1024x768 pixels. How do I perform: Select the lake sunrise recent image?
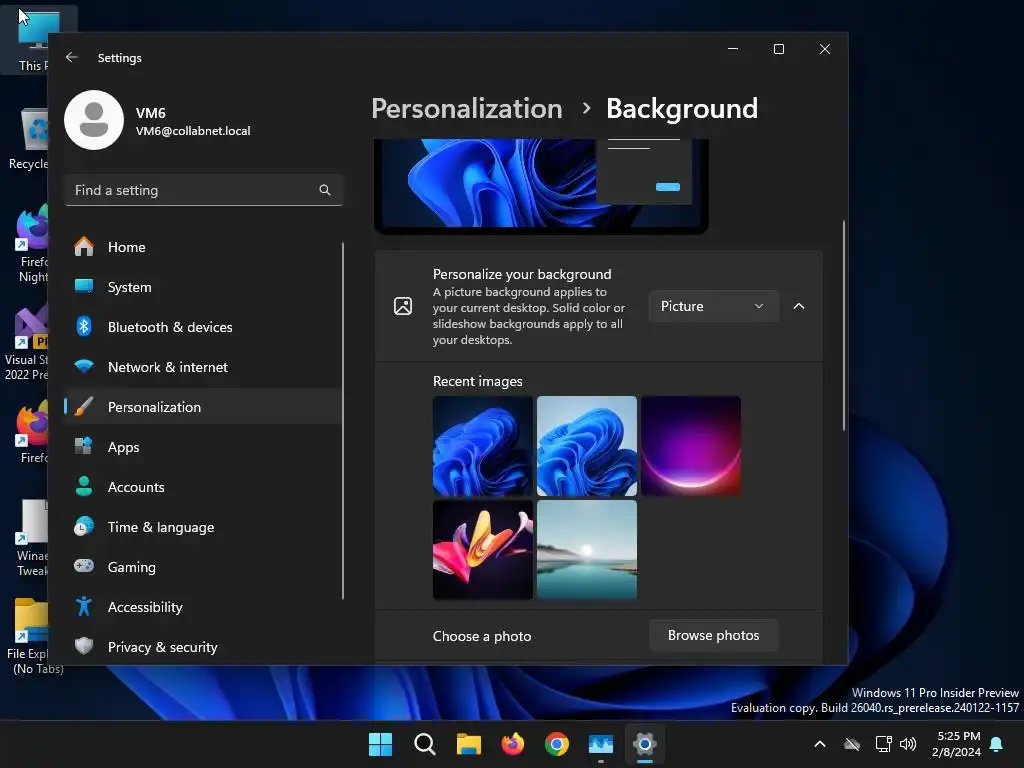click(x=586, y=550)
